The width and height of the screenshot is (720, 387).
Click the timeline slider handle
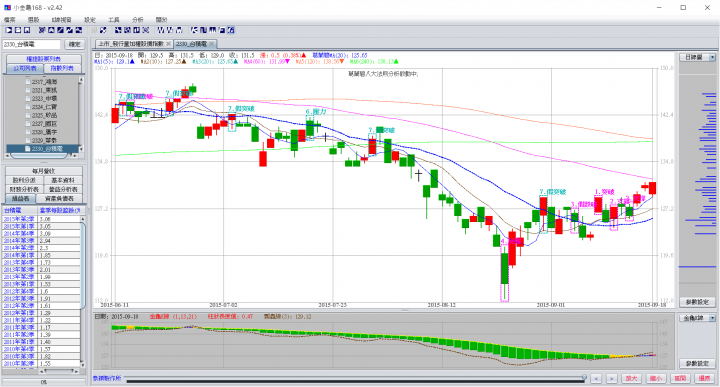pyautogui.click(x=584, y=377)
